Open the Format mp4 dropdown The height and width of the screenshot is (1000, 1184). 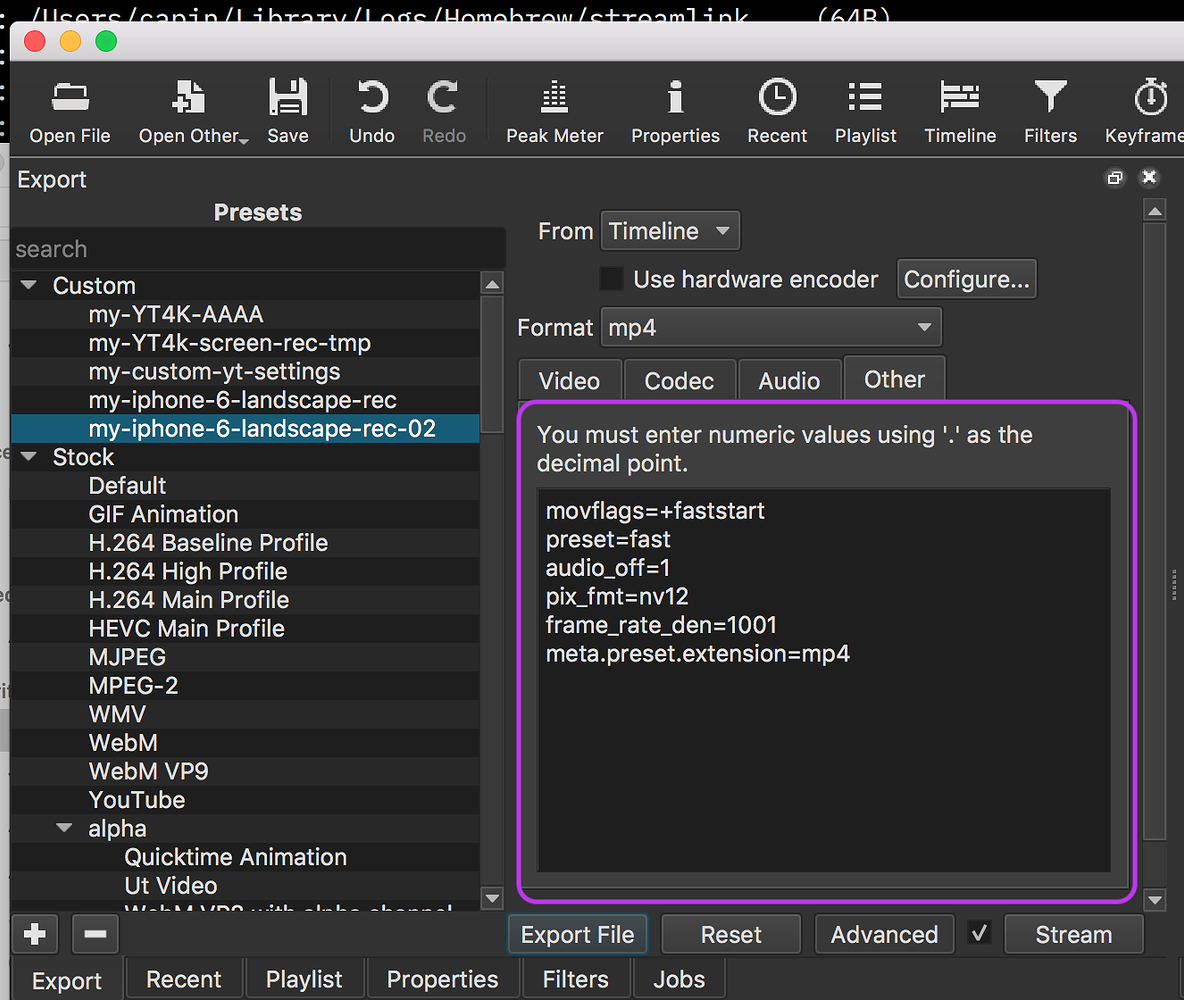point(771,327)
